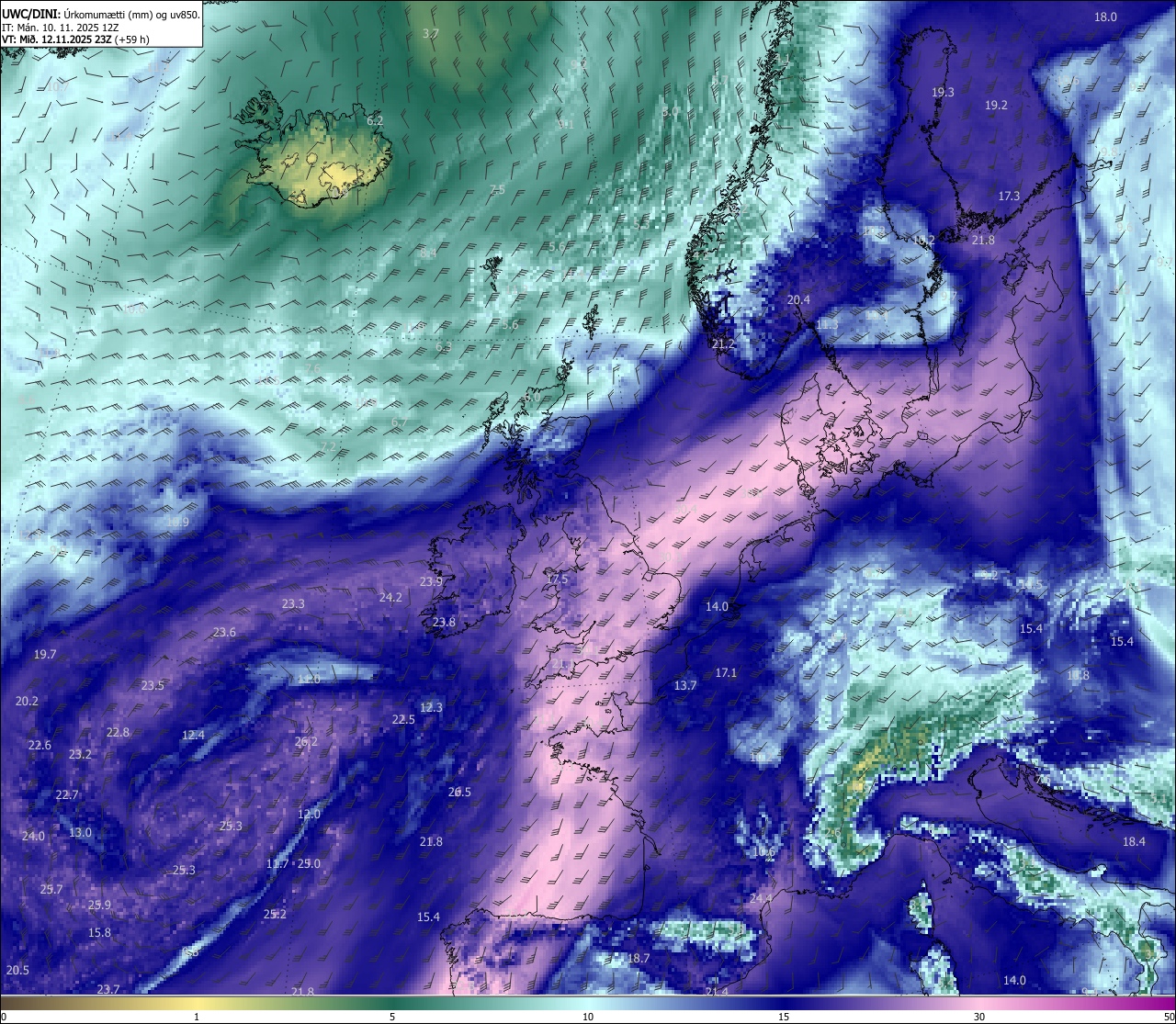
Task: Click the 23.5 value label
Action: [x=153, y=685]
